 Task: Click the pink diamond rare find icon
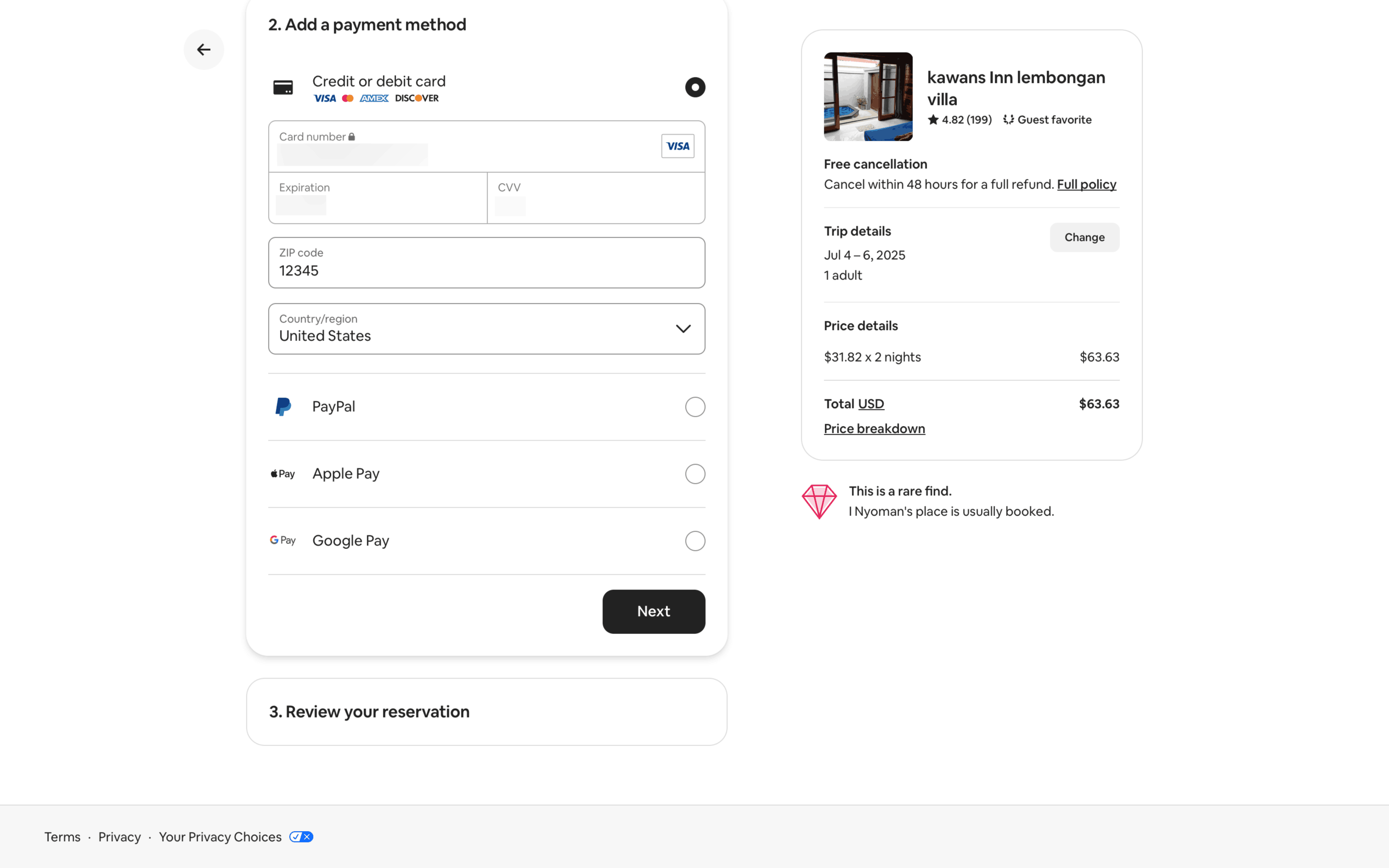[x=819, y=501]
